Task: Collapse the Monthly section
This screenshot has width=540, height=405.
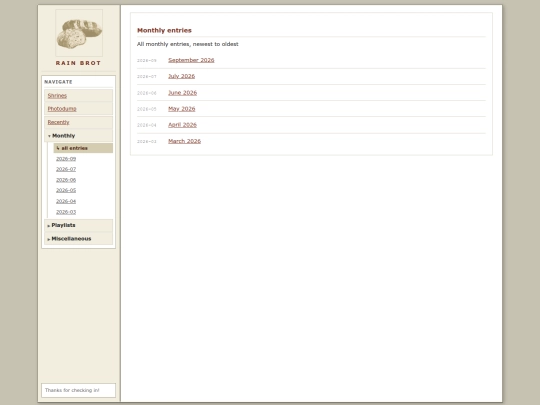Action: tap(79, 136)
